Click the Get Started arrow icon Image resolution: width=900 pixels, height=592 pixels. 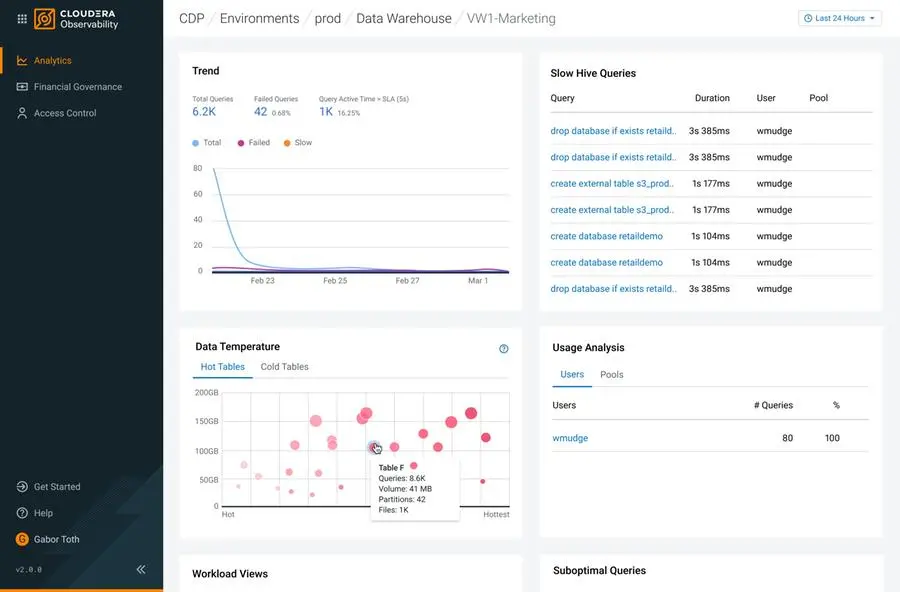coord(22,487)
